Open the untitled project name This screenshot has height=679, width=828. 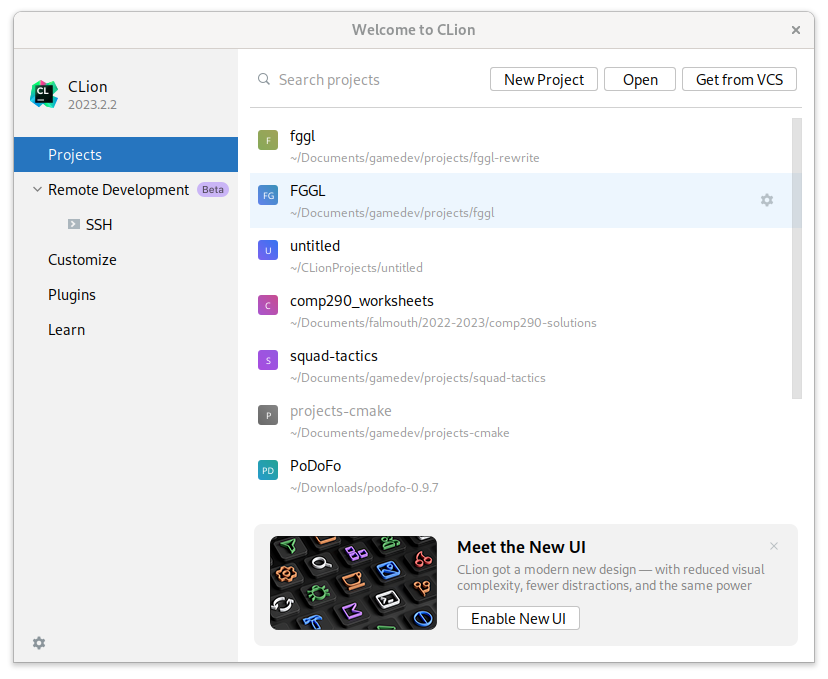[x=315, y=246]
